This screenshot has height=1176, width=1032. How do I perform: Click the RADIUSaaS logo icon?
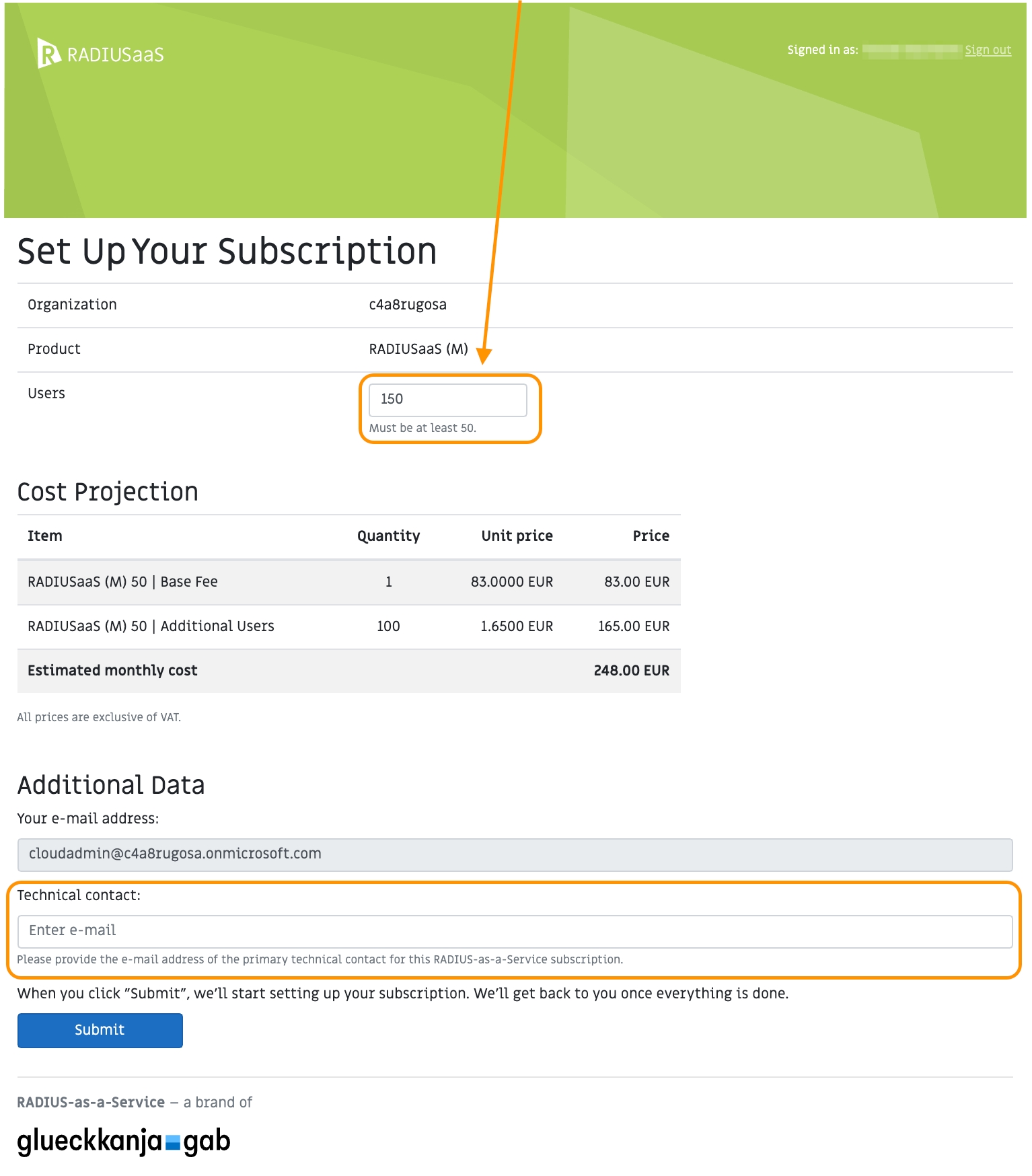[x=48, y=53]
